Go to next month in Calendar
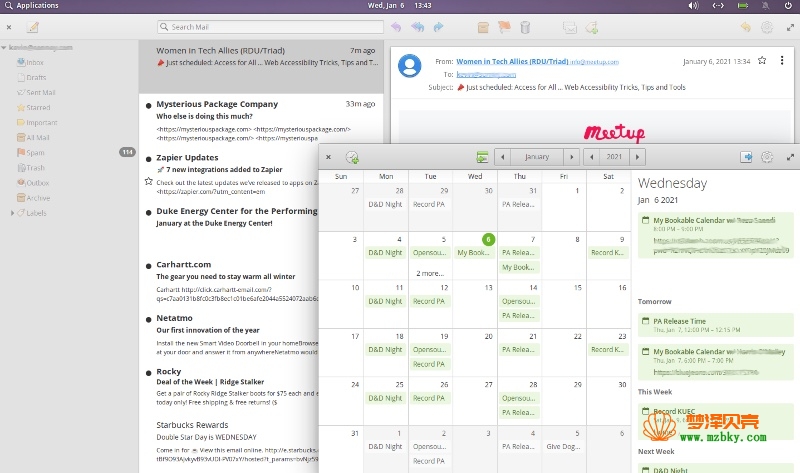800x473 pixels. (571, 157)
